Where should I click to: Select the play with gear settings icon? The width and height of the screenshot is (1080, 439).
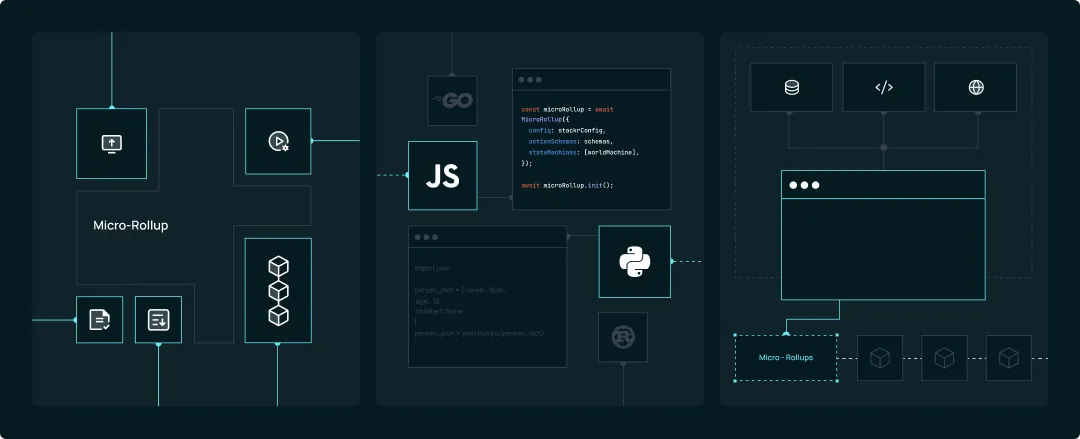pos(278,141)
